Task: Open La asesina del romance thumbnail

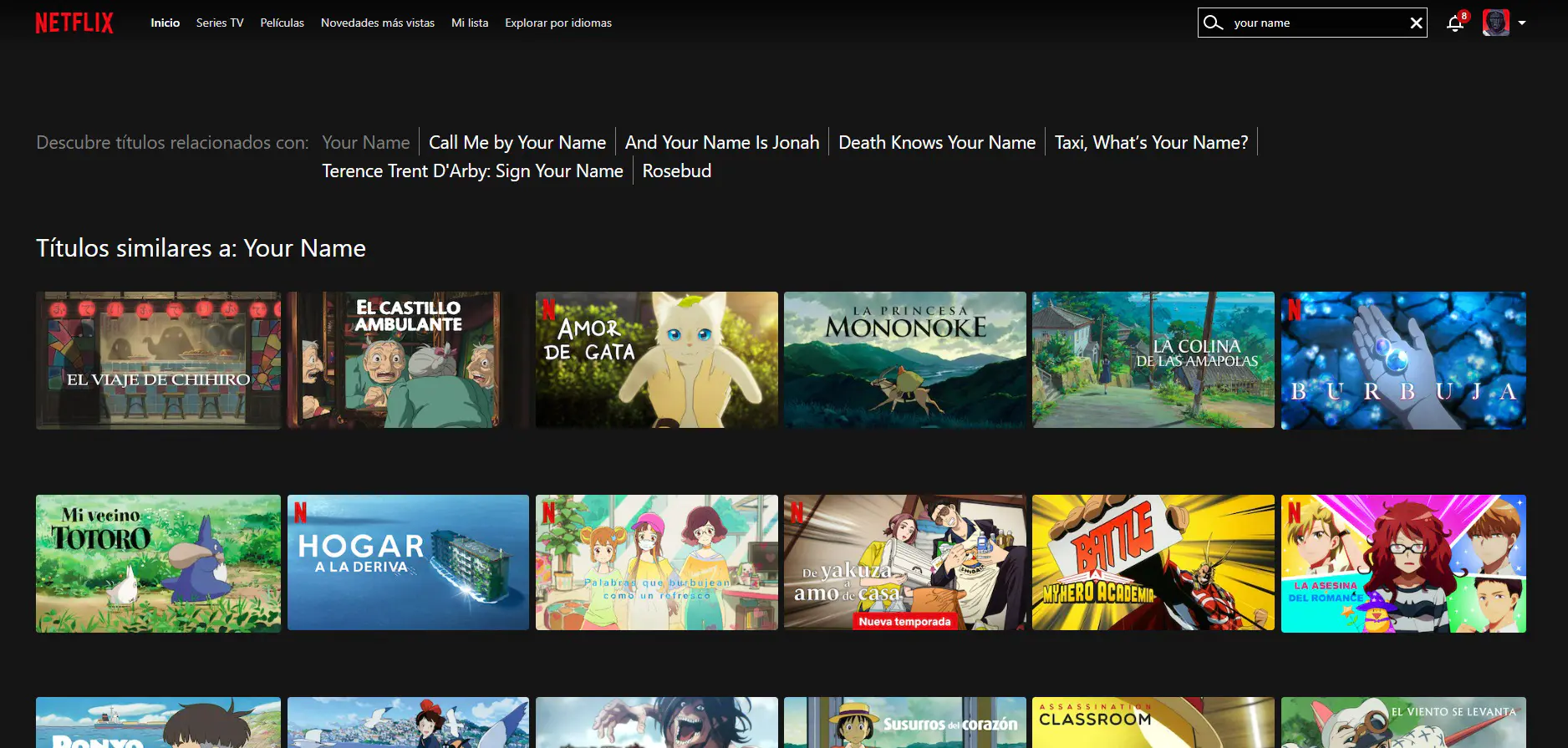Action: [x=1403, y=563]
